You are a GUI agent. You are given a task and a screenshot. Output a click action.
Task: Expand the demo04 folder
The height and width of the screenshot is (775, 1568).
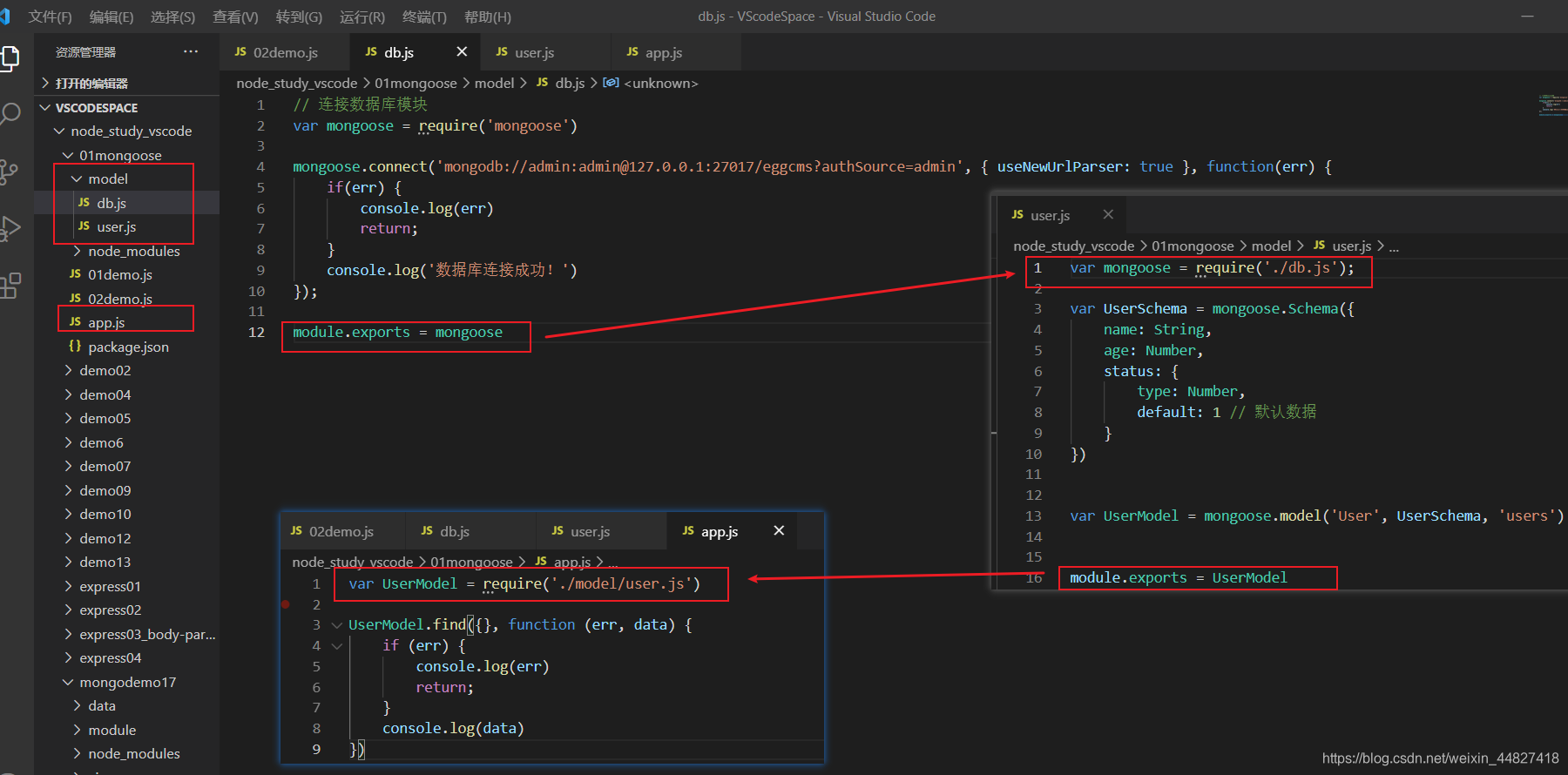[68, 394]
